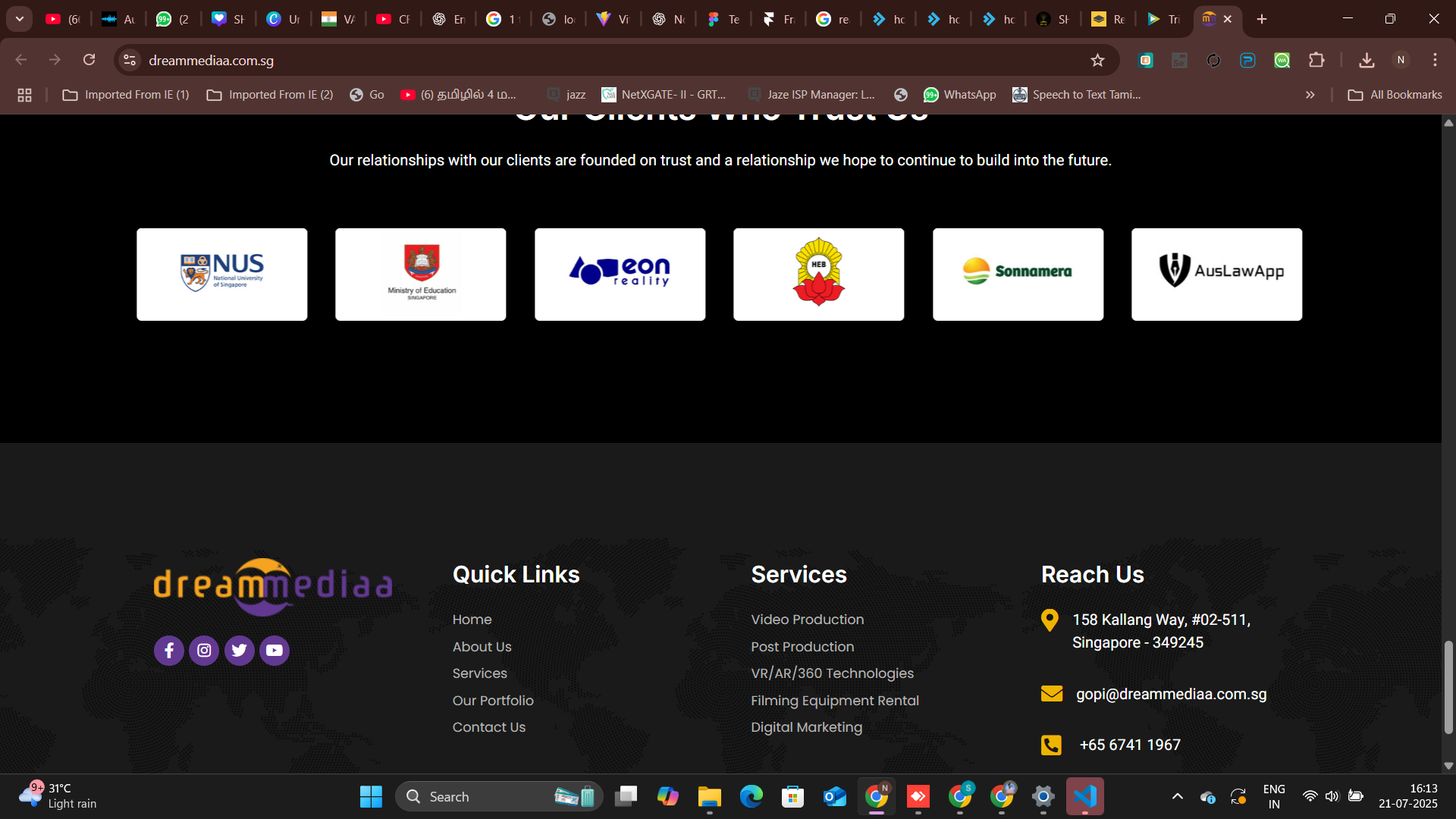This screenshot has height=819, width=1456.
Task: Show hidden bookmarks with double chevron
Action: tap(1310, 95)
